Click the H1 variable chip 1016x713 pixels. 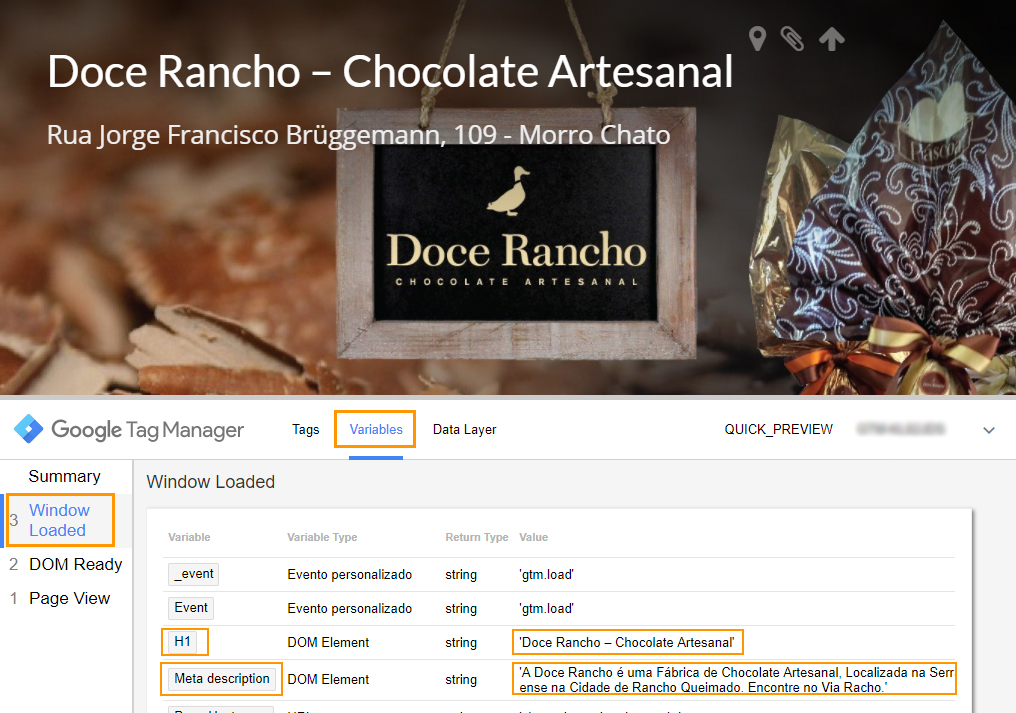pos(182,642)
